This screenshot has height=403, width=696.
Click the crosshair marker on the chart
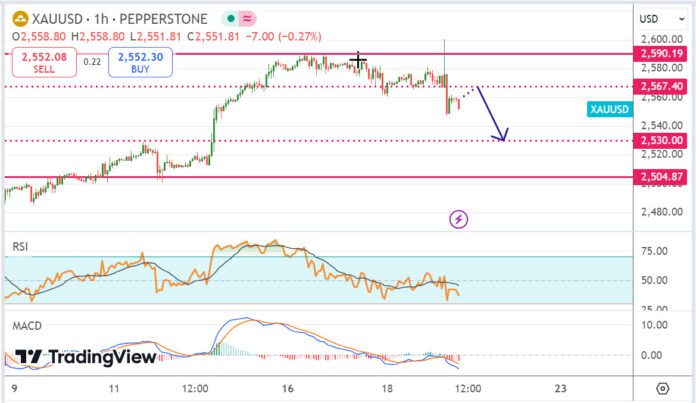[x=358, y=61]
